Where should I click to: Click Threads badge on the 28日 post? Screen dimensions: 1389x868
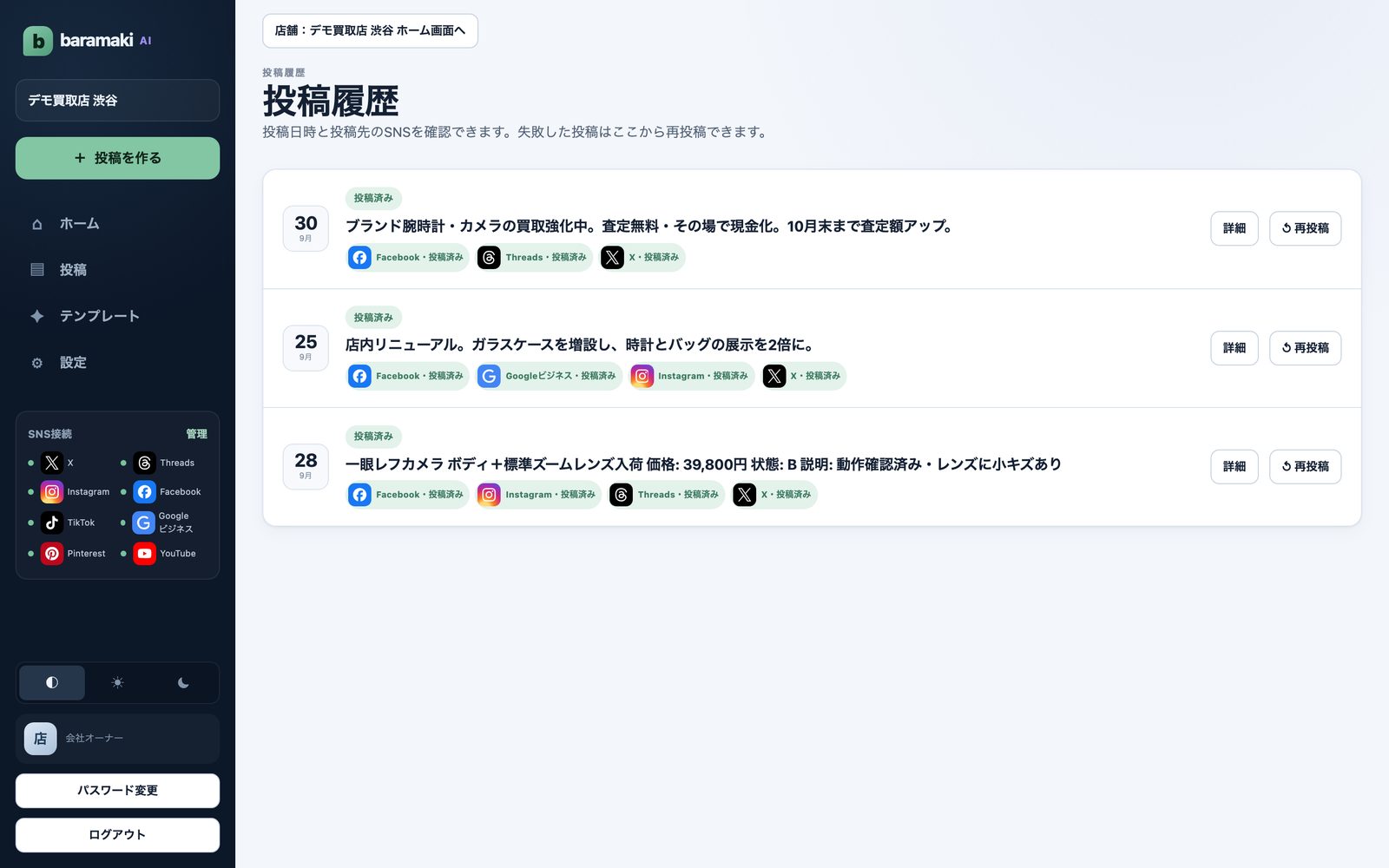[666, 495]
